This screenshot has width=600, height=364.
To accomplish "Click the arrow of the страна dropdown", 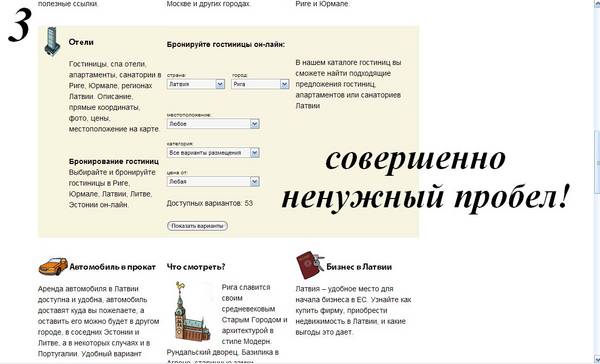I will tap(220, 84).
